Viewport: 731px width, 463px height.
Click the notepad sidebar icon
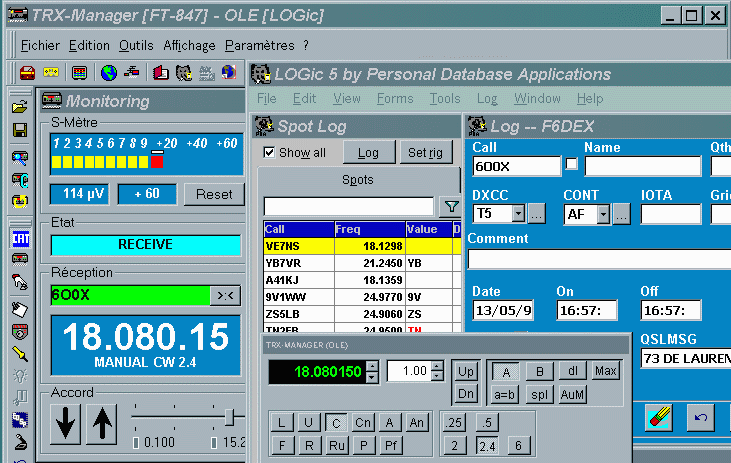(x=20, y=309)
